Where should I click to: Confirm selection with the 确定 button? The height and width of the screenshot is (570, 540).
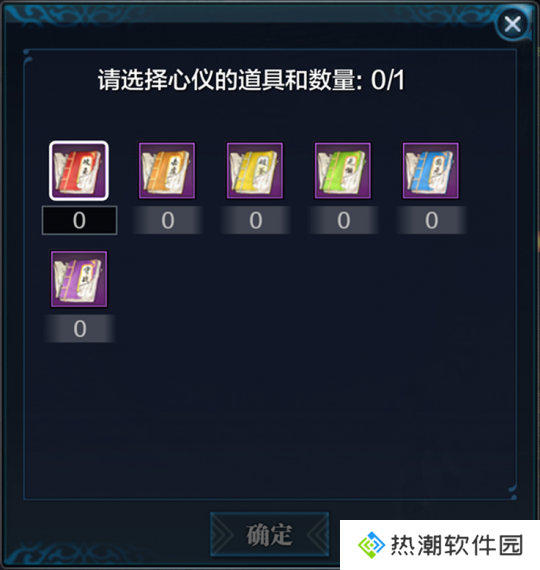269,534
